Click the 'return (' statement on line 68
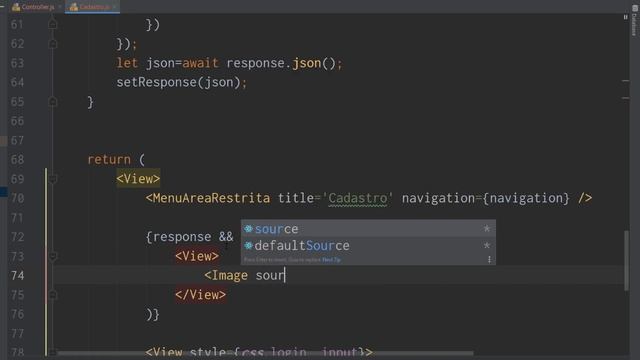 pos(116,160)
